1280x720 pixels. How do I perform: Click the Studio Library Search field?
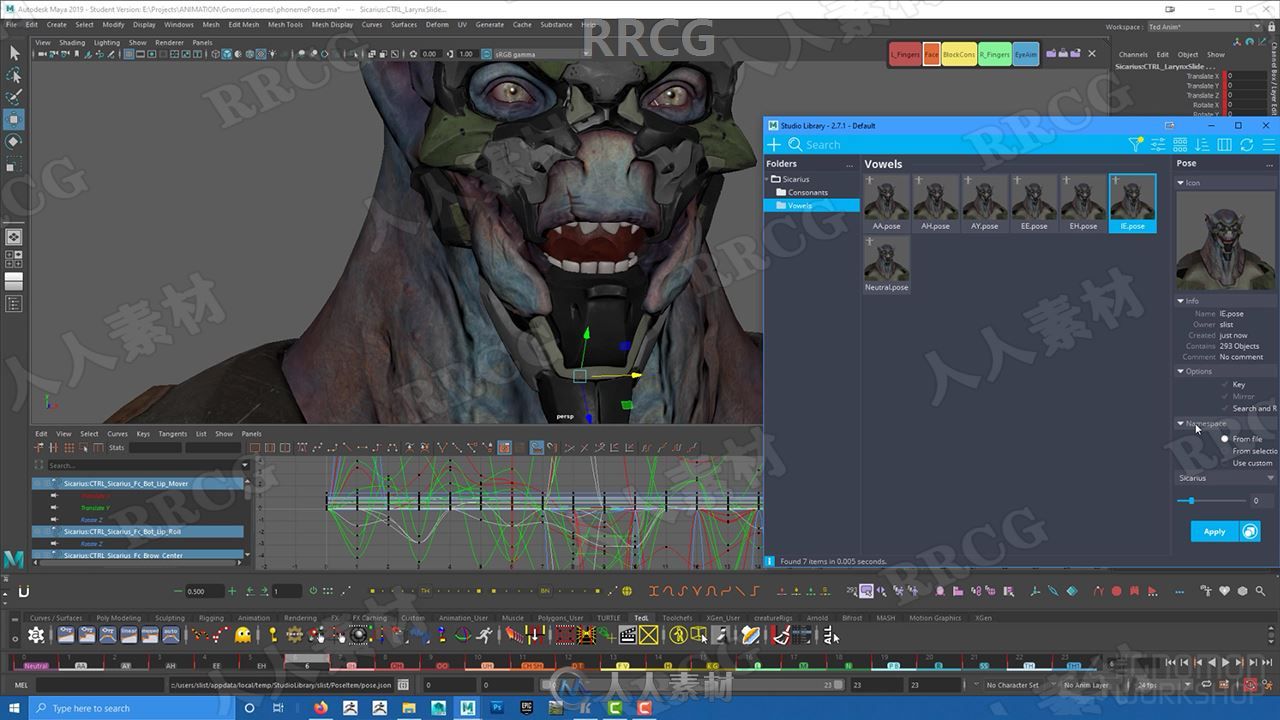coord(960,145)
